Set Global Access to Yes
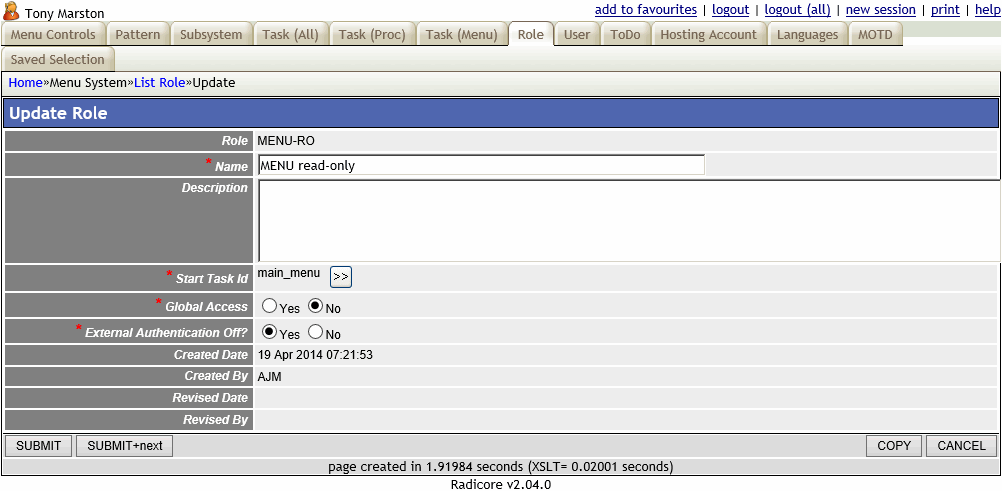The width and height of the screenshot is (1002, 491). (x=269, y=306)
